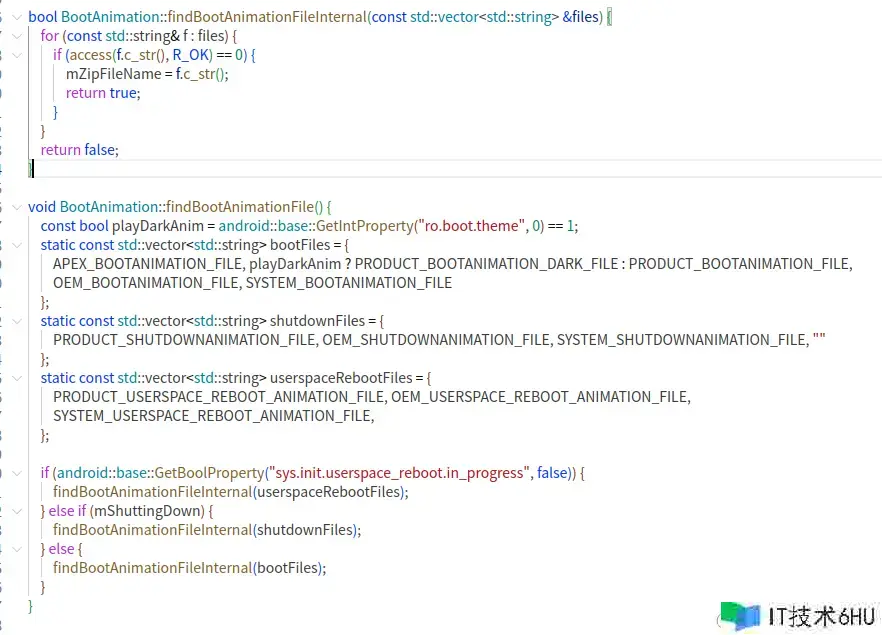Screen dimensions: 882x635
Task: Click the "ro.boot.theme" string literal
Action: click(471, 226)
